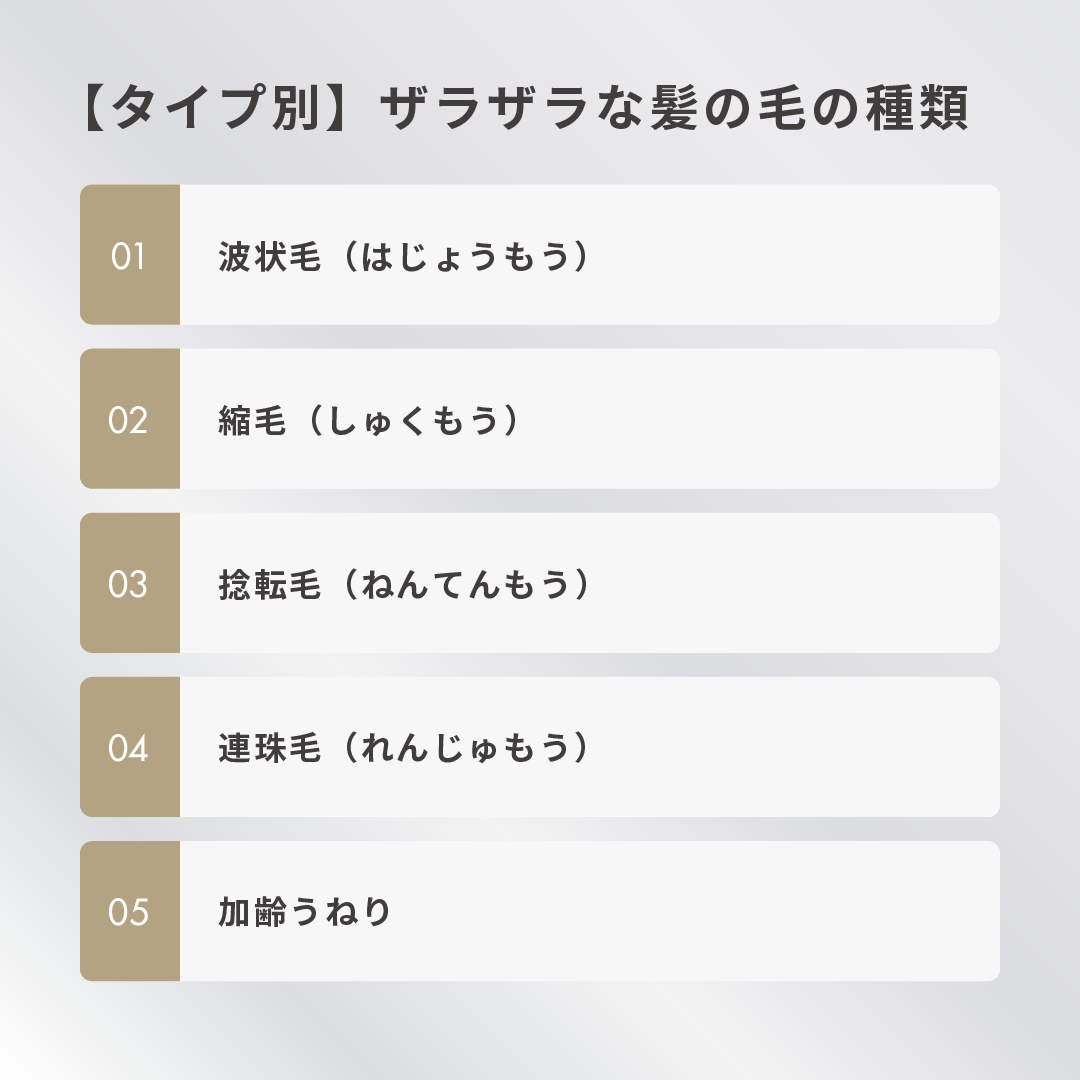
Task: Click the 05 number badge
Action: point(129,911)
